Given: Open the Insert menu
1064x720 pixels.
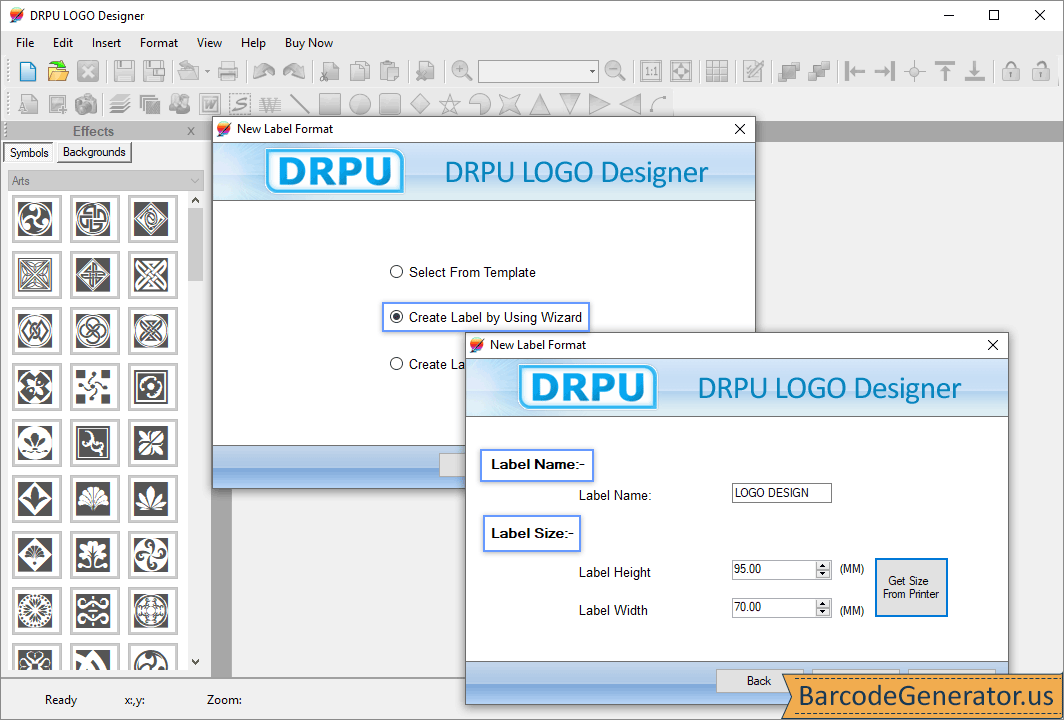Looking at the screenshot, I should (107, 43).
